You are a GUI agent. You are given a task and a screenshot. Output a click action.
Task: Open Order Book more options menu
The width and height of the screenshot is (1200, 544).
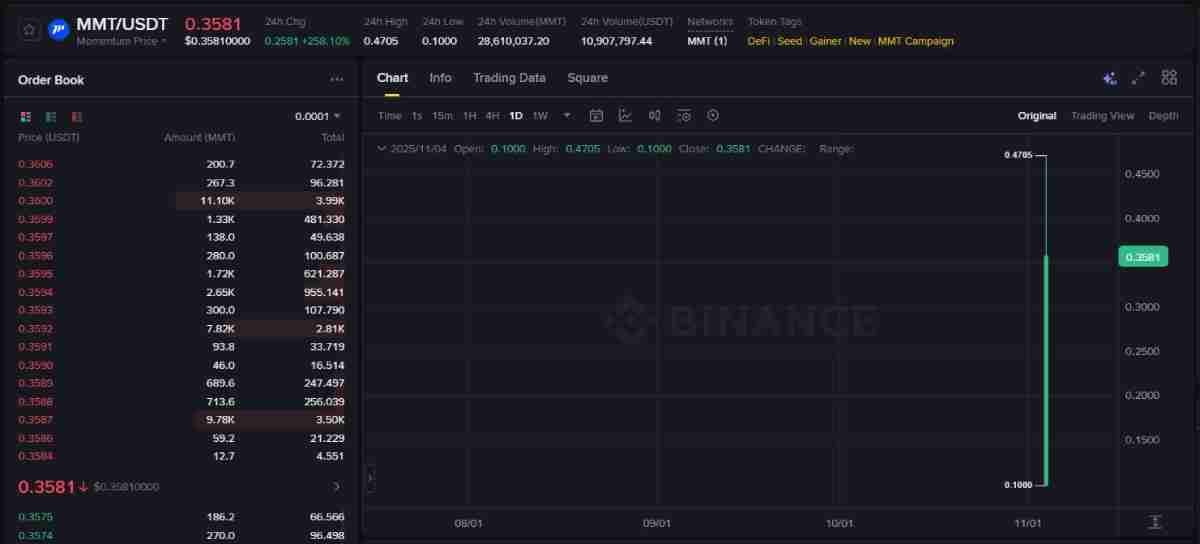[336, 80]
